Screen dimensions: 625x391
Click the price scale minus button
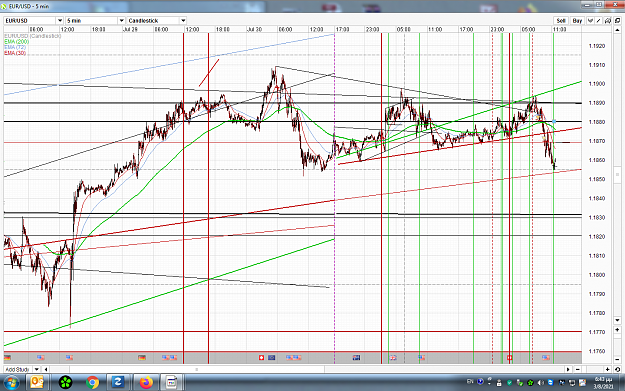pos(617,360)
